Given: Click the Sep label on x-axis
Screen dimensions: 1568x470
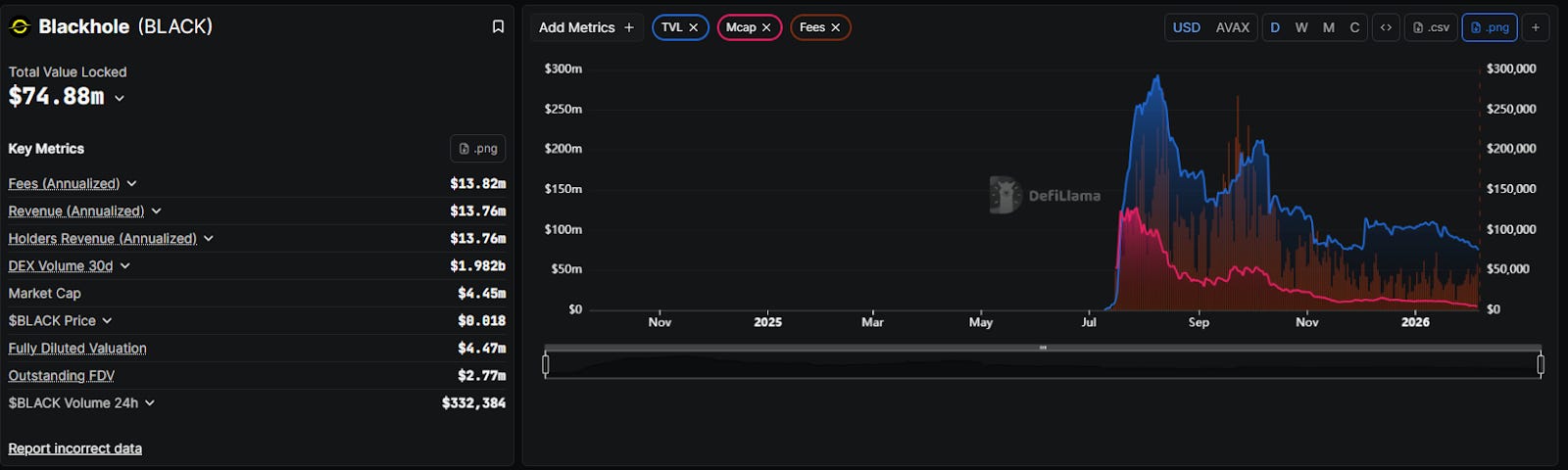Looking at the screenshot, I should (x=1199, y=322).
